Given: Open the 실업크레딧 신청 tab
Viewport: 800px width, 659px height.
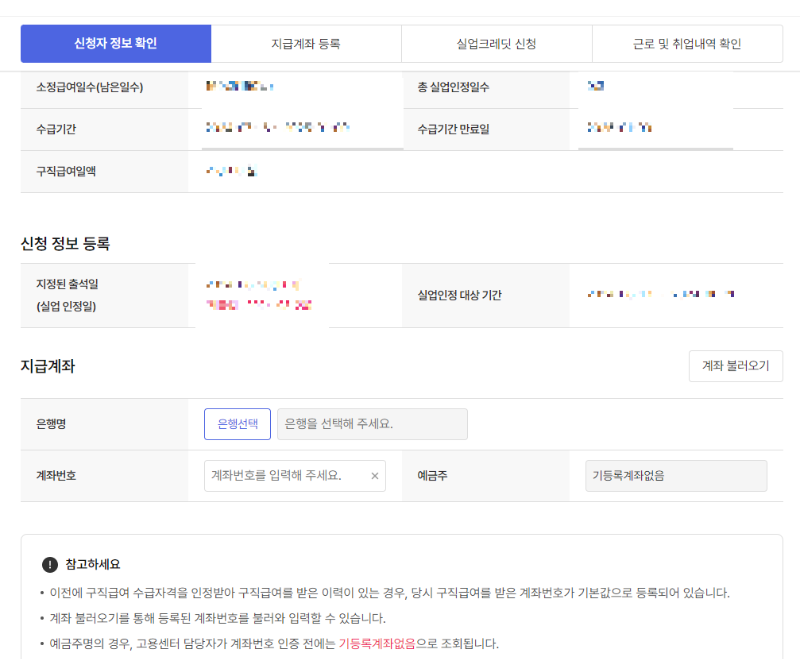Looking at the screenshot, I should coord(496,44).
